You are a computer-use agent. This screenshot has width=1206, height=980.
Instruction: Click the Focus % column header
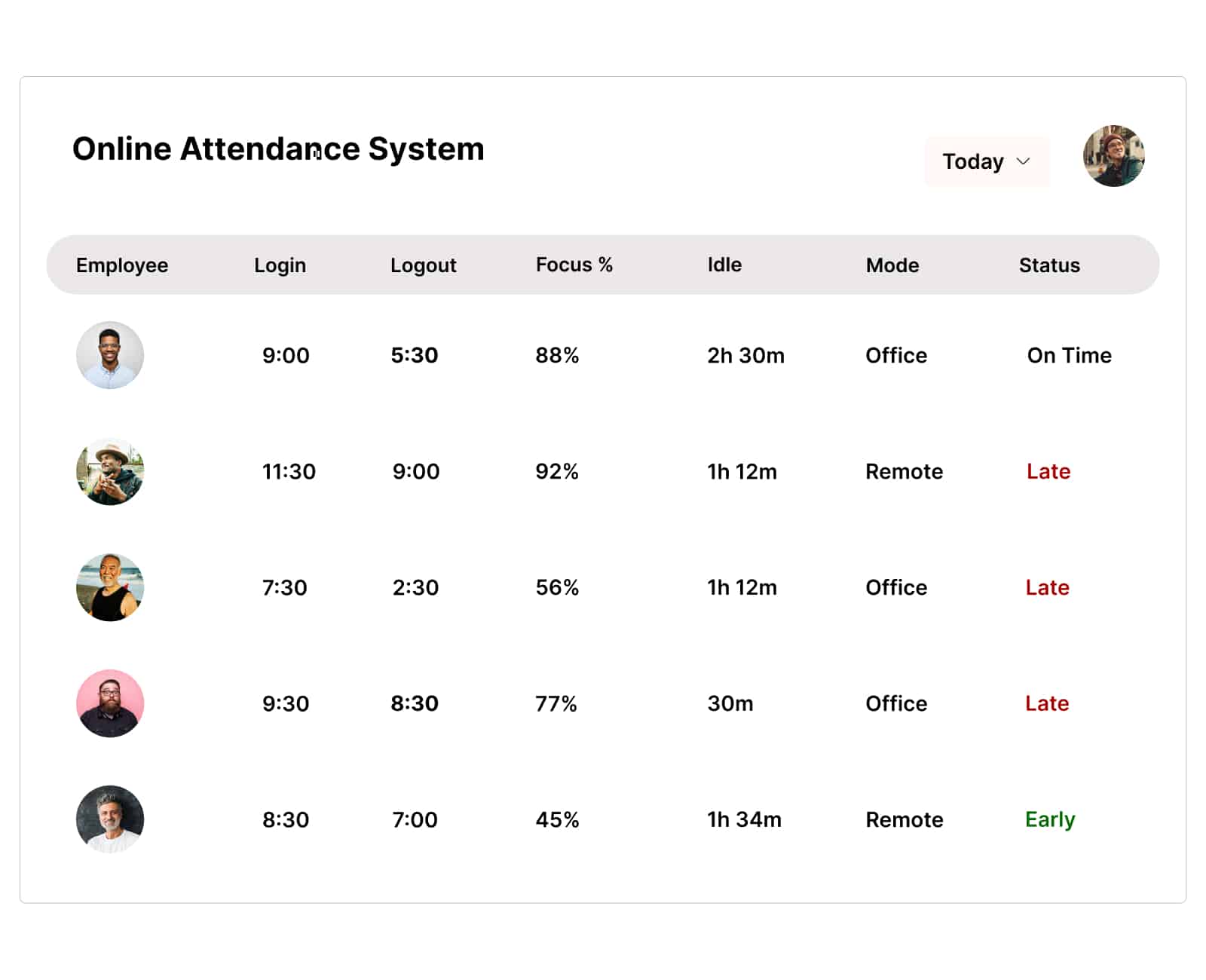coord(574,265)
